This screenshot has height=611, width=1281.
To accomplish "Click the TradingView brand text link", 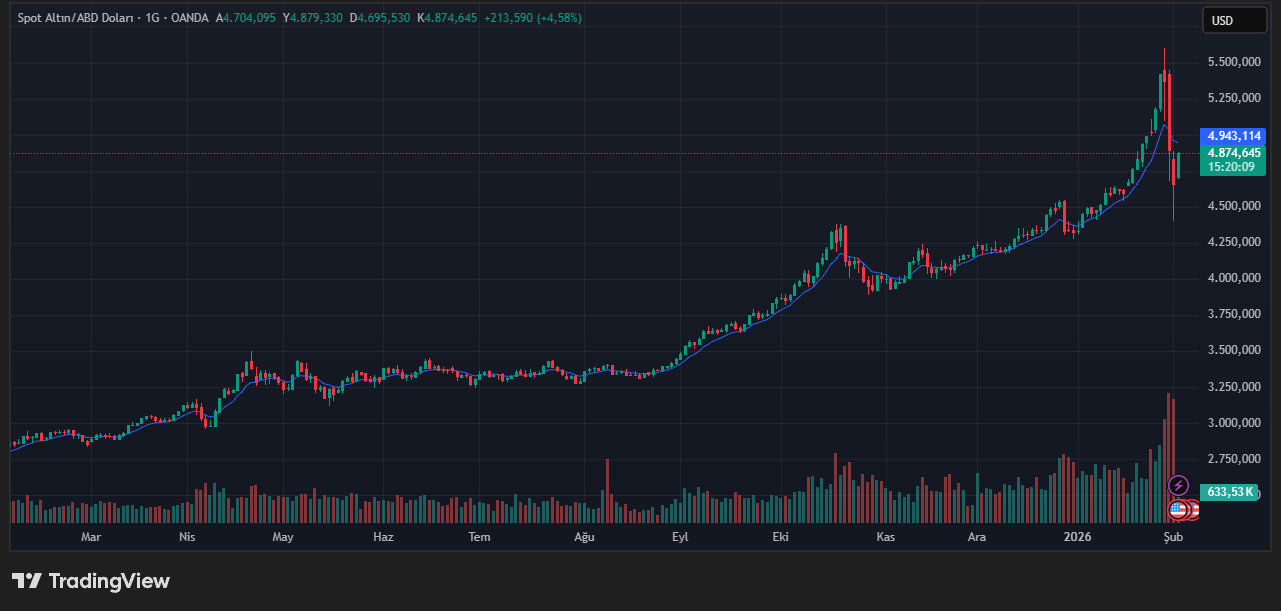I will [109, 581].
